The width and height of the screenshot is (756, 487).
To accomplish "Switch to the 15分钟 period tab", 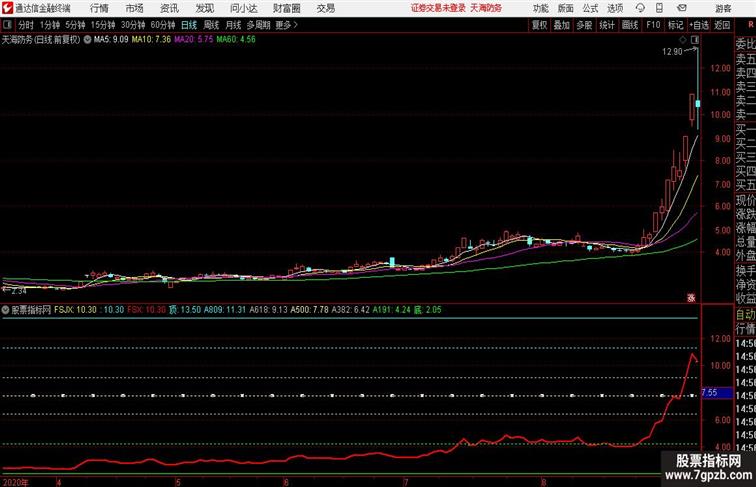I will pyautogui.click(x=103, y=25).
